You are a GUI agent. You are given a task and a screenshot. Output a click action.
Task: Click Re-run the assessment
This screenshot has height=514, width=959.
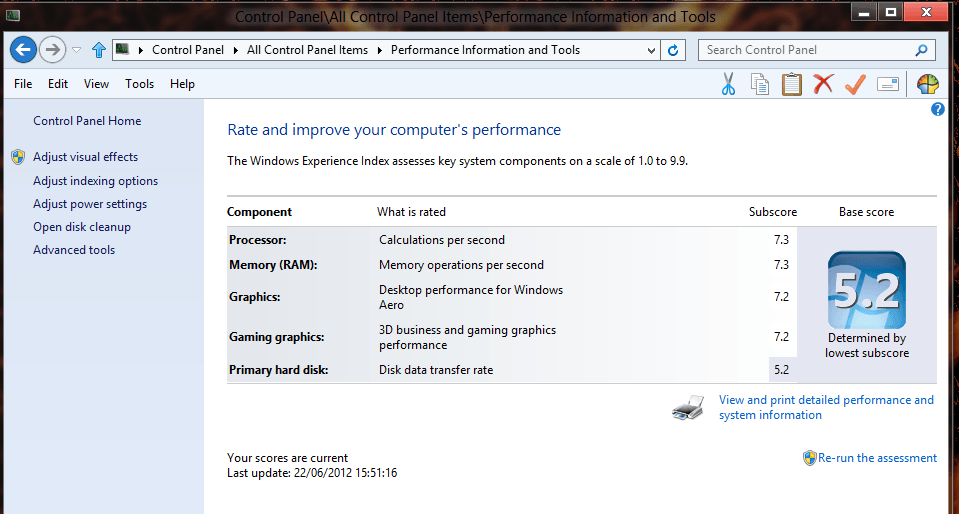(x=877, y=458)
